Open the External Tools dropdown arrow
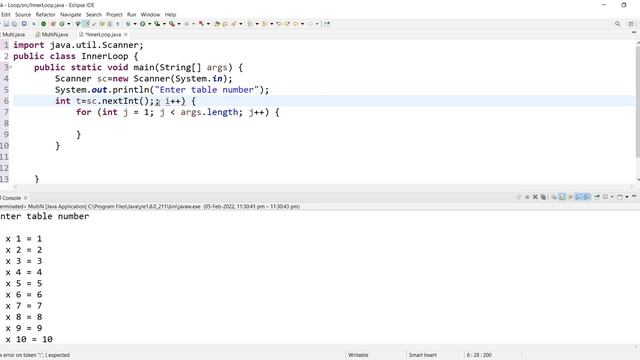Viewport: 640px width, 360px height. 179,24
